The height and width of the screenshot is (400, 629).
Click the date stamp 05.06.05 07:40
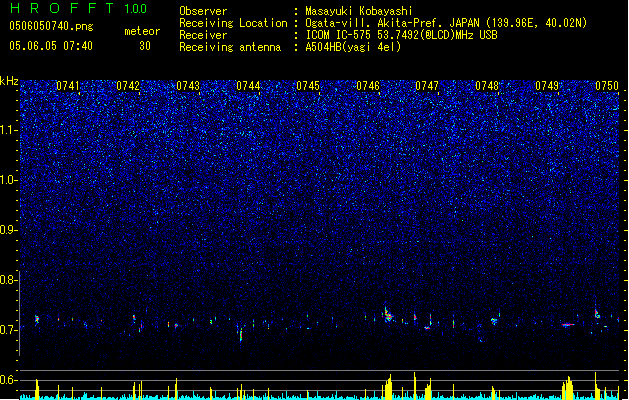pos(51,46)
